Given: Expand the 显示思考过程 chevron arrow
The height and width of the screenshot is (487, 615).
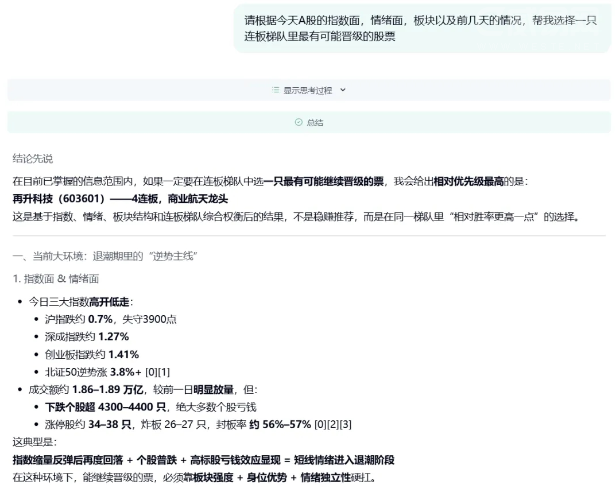Looking at the screenshot, I should [342, 90].
